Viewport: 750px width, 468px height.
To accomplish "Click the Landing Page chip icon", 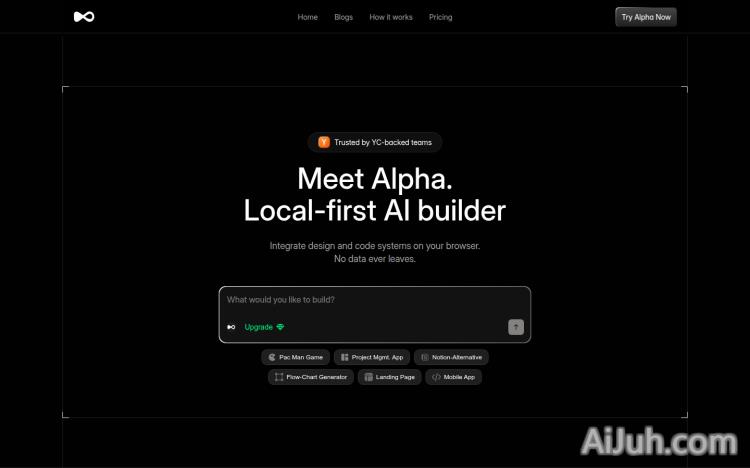I will (x=368, y=377).
